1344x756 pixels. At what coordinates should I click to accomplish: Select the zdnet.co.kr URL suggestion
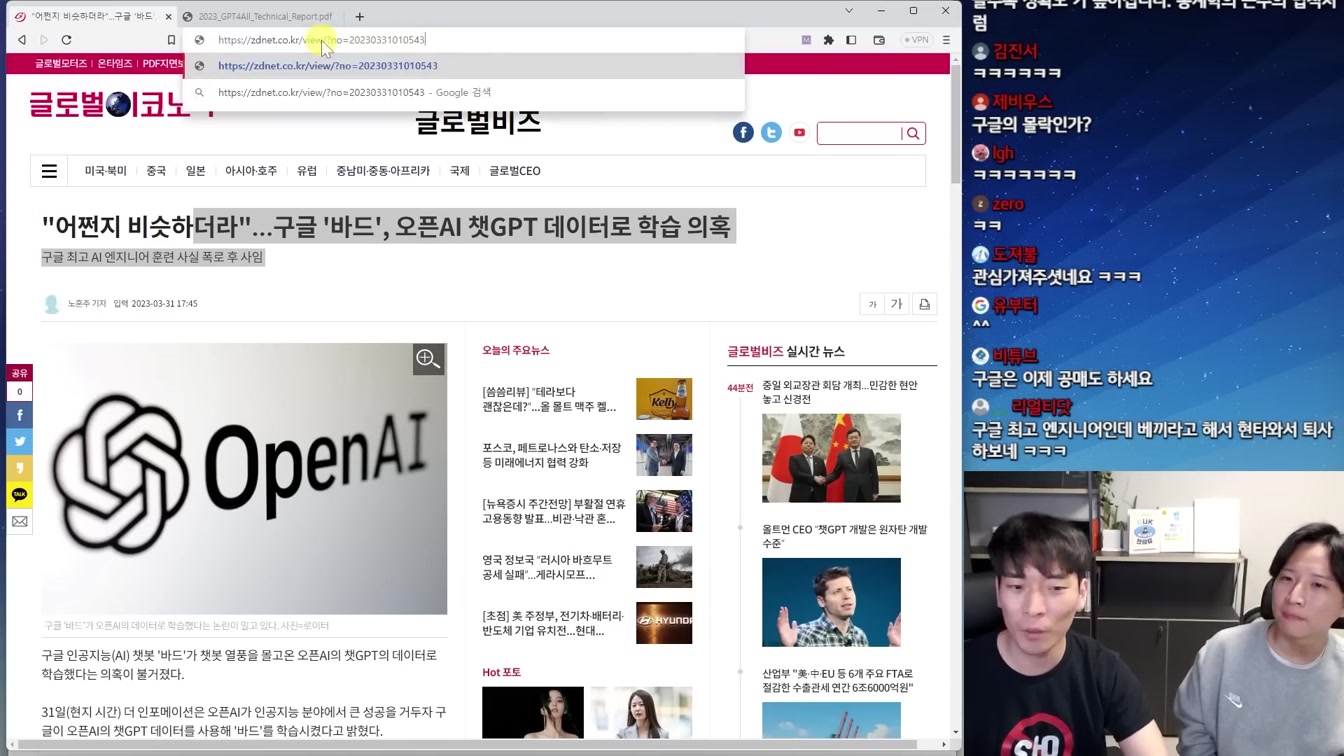tap(464, 66)
